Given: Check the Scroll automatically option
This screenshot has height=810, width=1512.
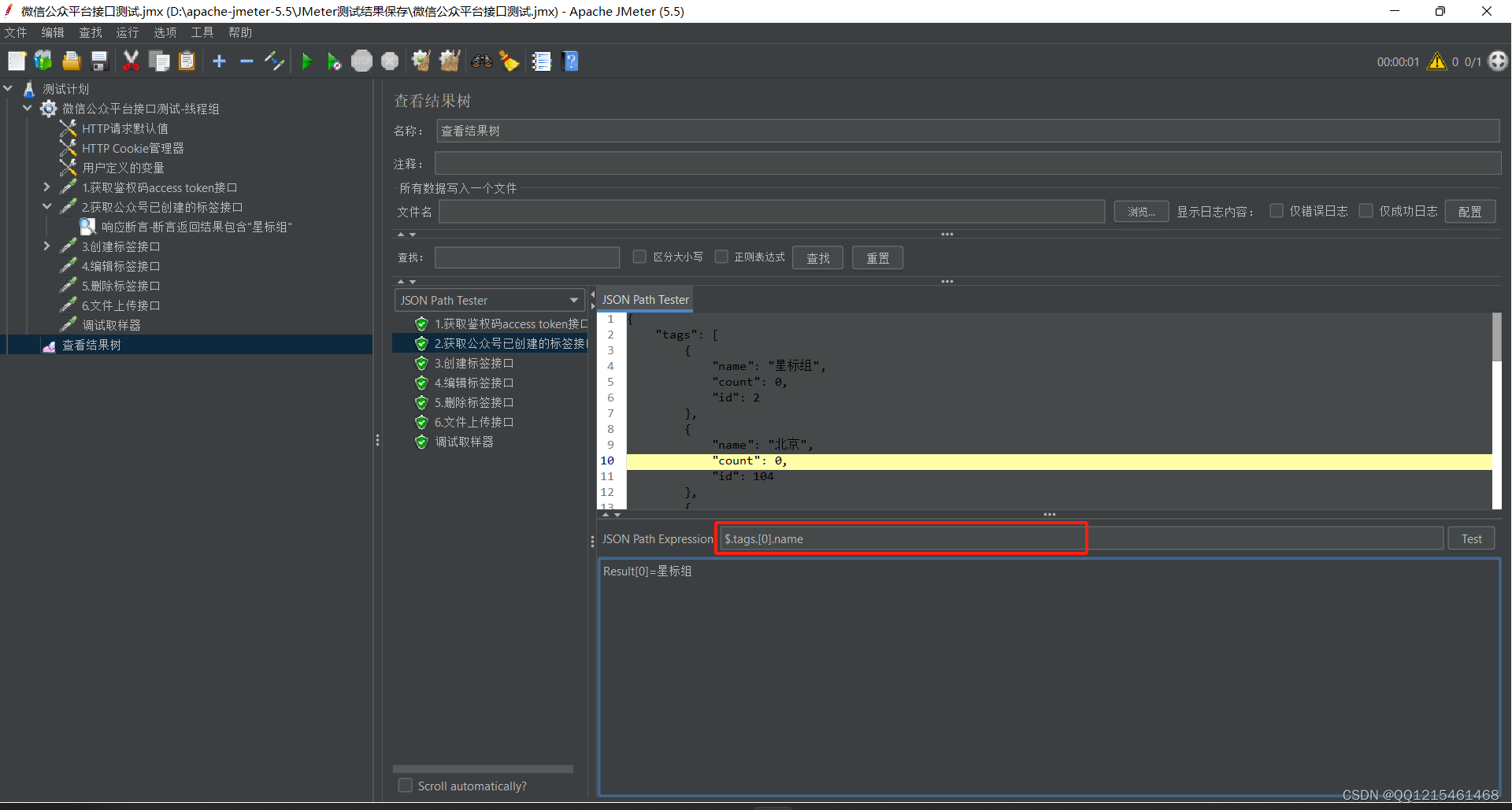Looking at the screenshot, I should click(406, 786).
